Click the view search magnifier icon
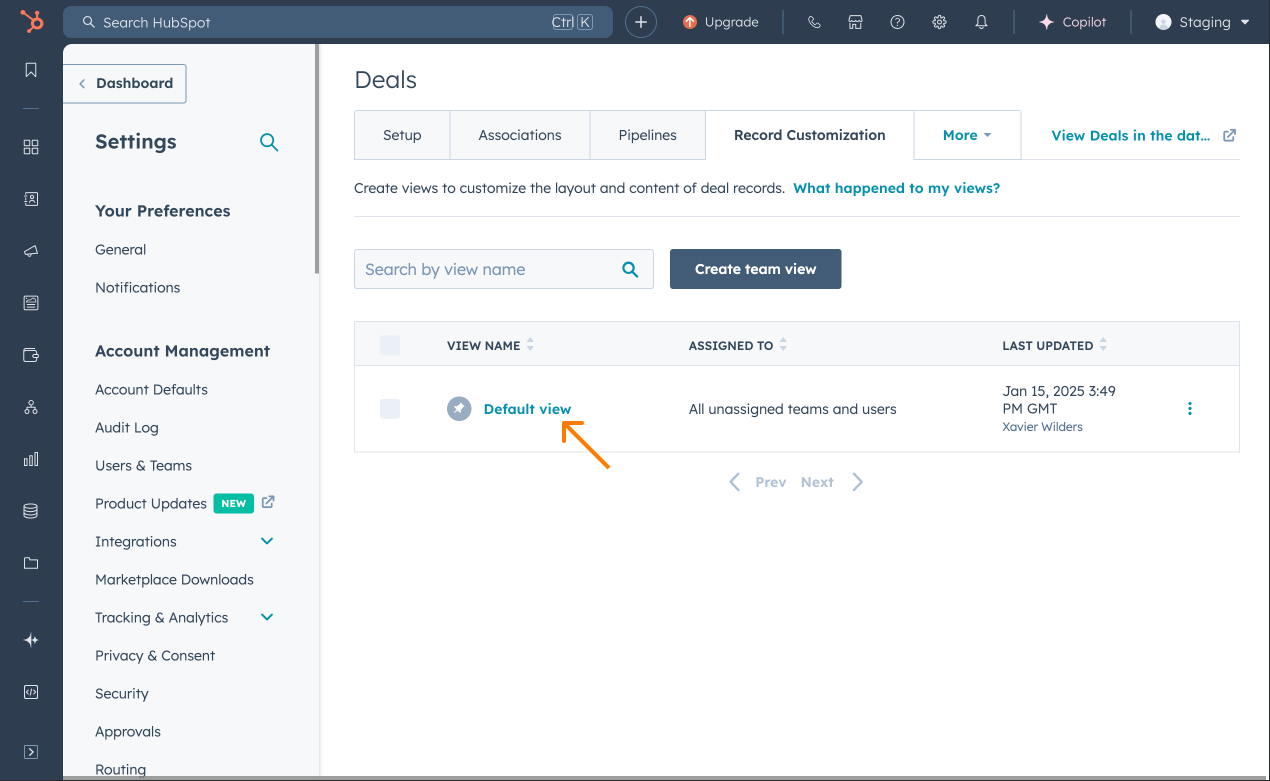This screenshot has height=781, width=1270. point(630,269)
